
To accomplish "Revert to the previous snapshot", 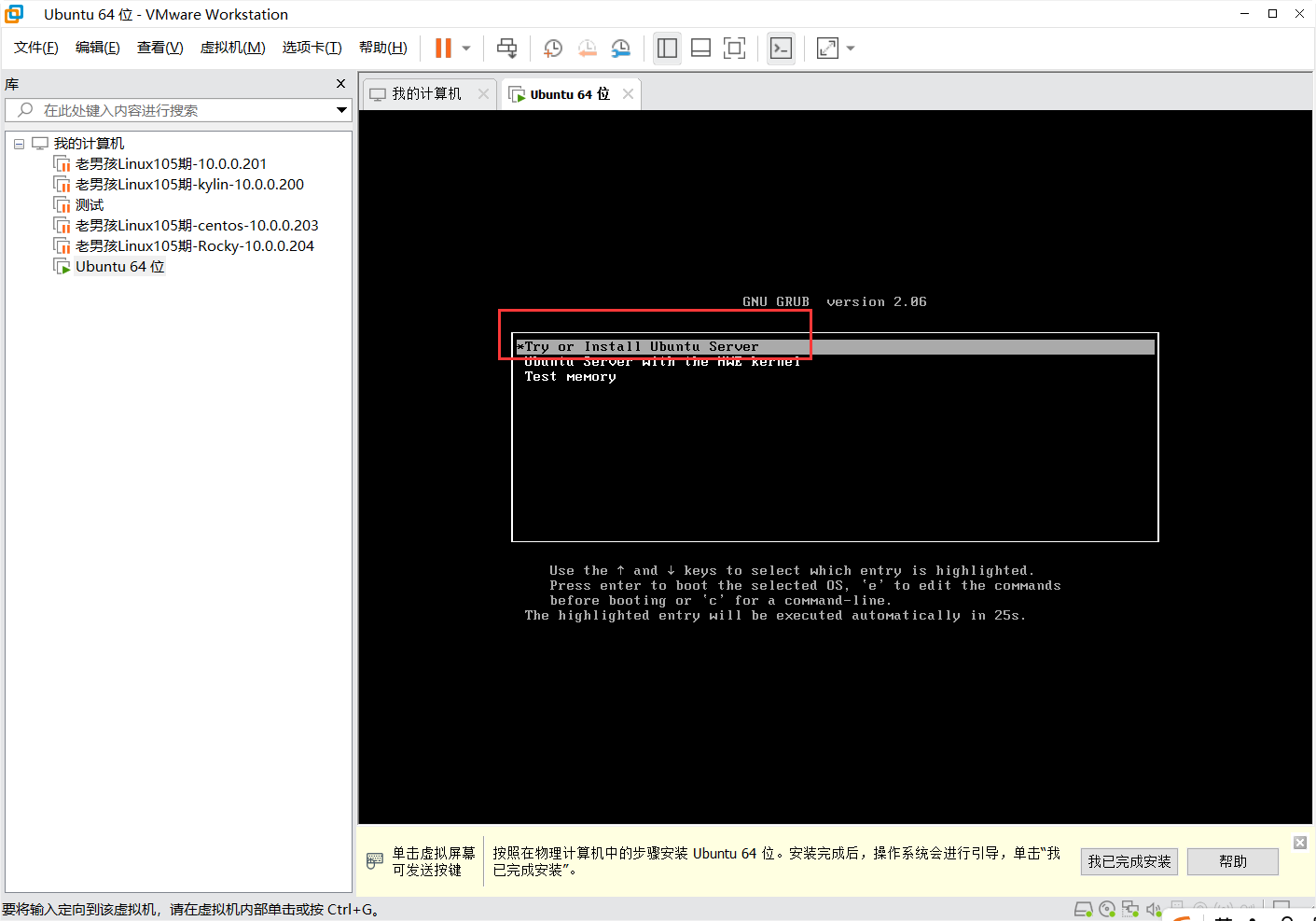I will [588, 48].
